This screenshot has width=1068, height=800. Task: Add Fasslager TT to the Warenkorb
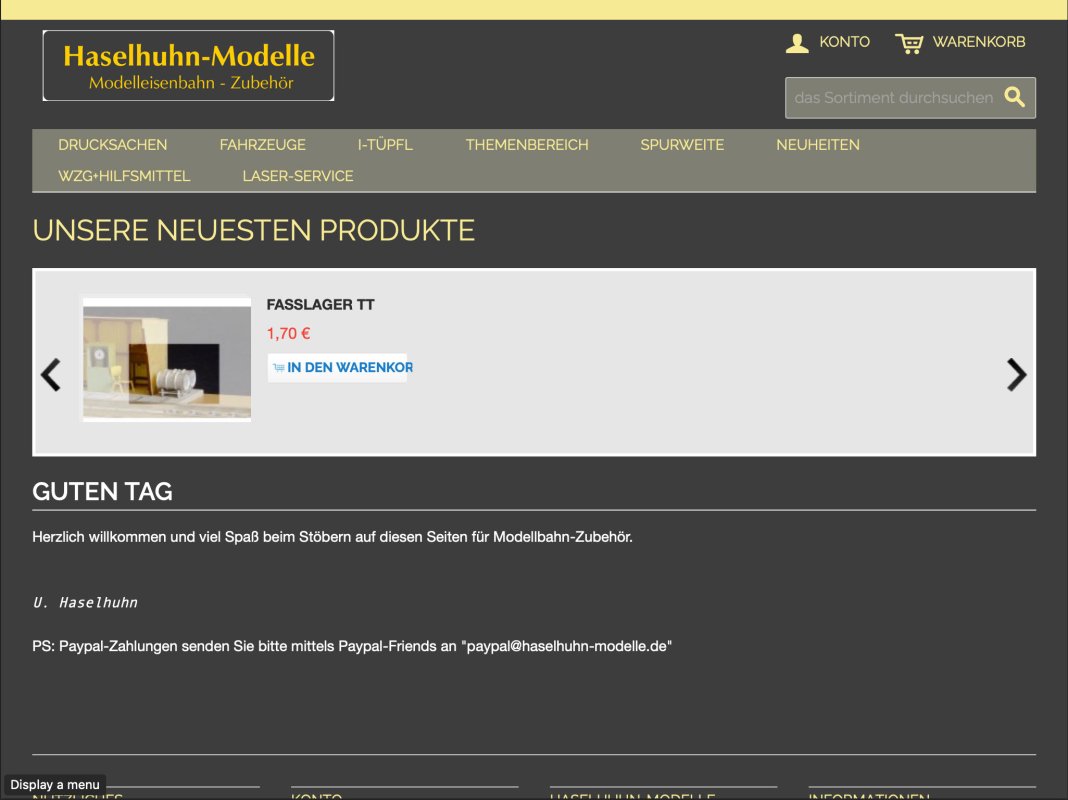point(340,368)
